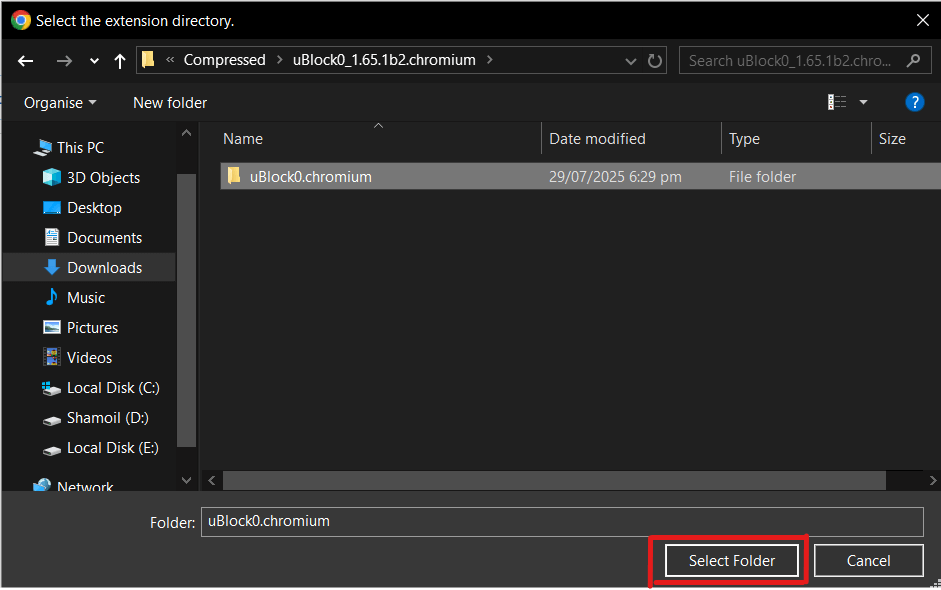The image size is (941, 590).
Task: Create a New folder
Action: (x=170, y=103)
